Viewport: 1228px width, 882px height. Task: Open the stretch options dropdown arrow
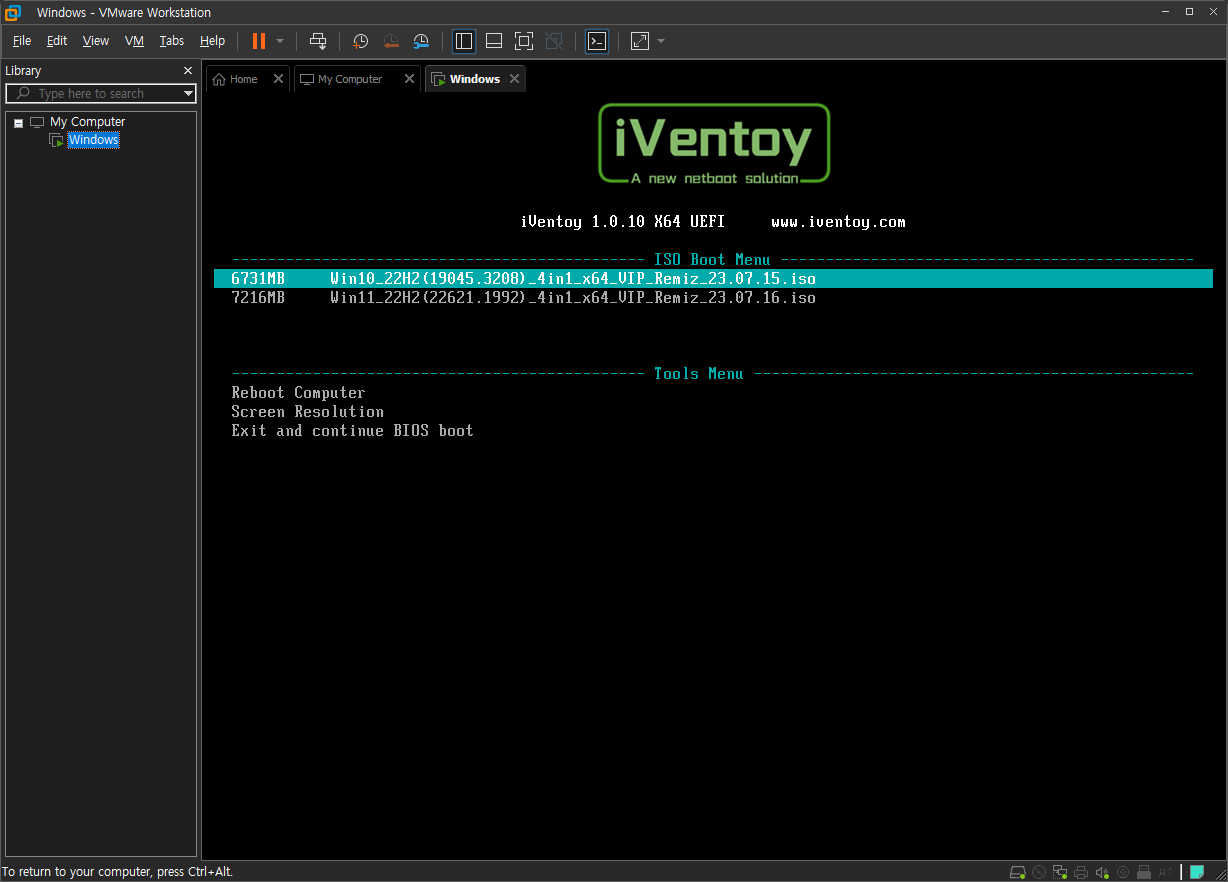[x=661, y=41]
